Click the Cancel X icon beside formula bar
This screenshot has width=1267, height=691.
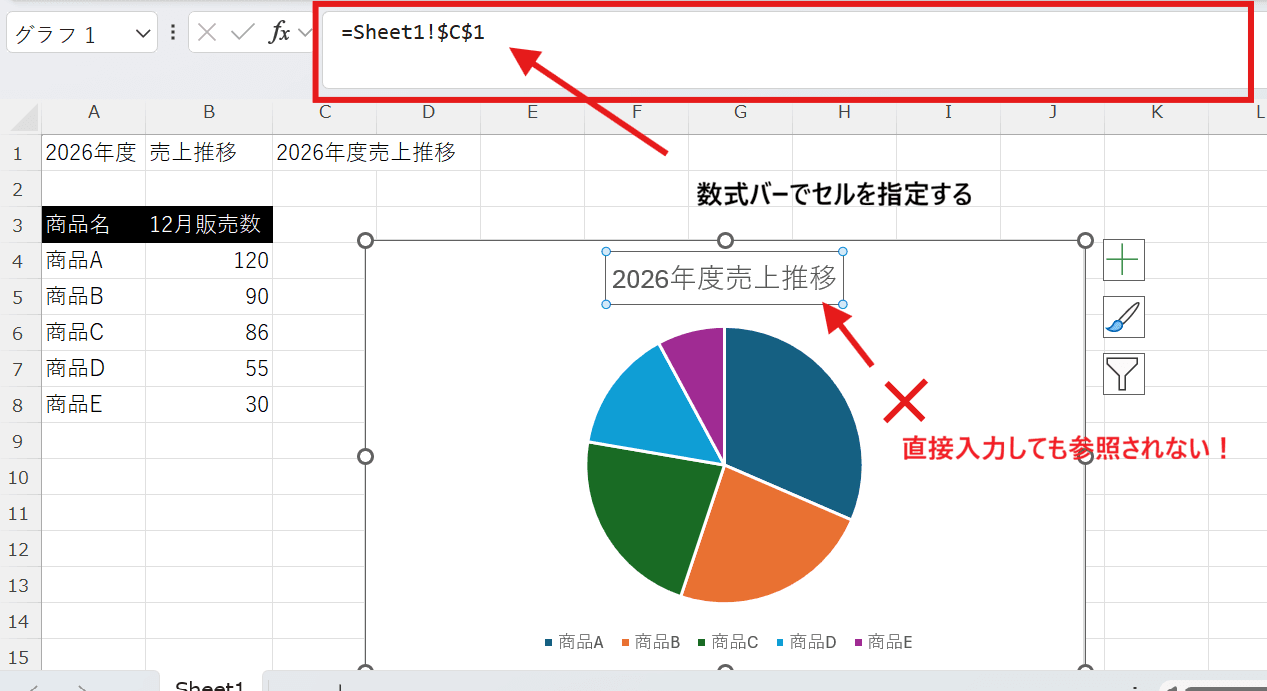pos(207,32)
